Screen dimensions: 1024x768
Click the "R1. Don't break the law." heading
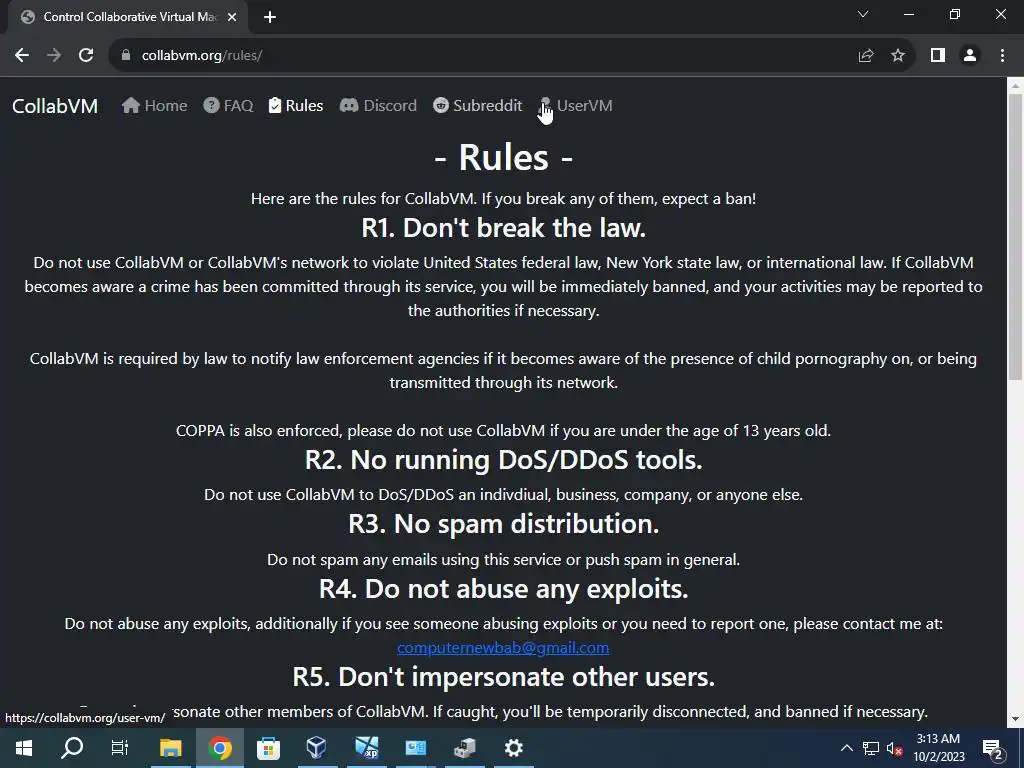click(503, 228)
